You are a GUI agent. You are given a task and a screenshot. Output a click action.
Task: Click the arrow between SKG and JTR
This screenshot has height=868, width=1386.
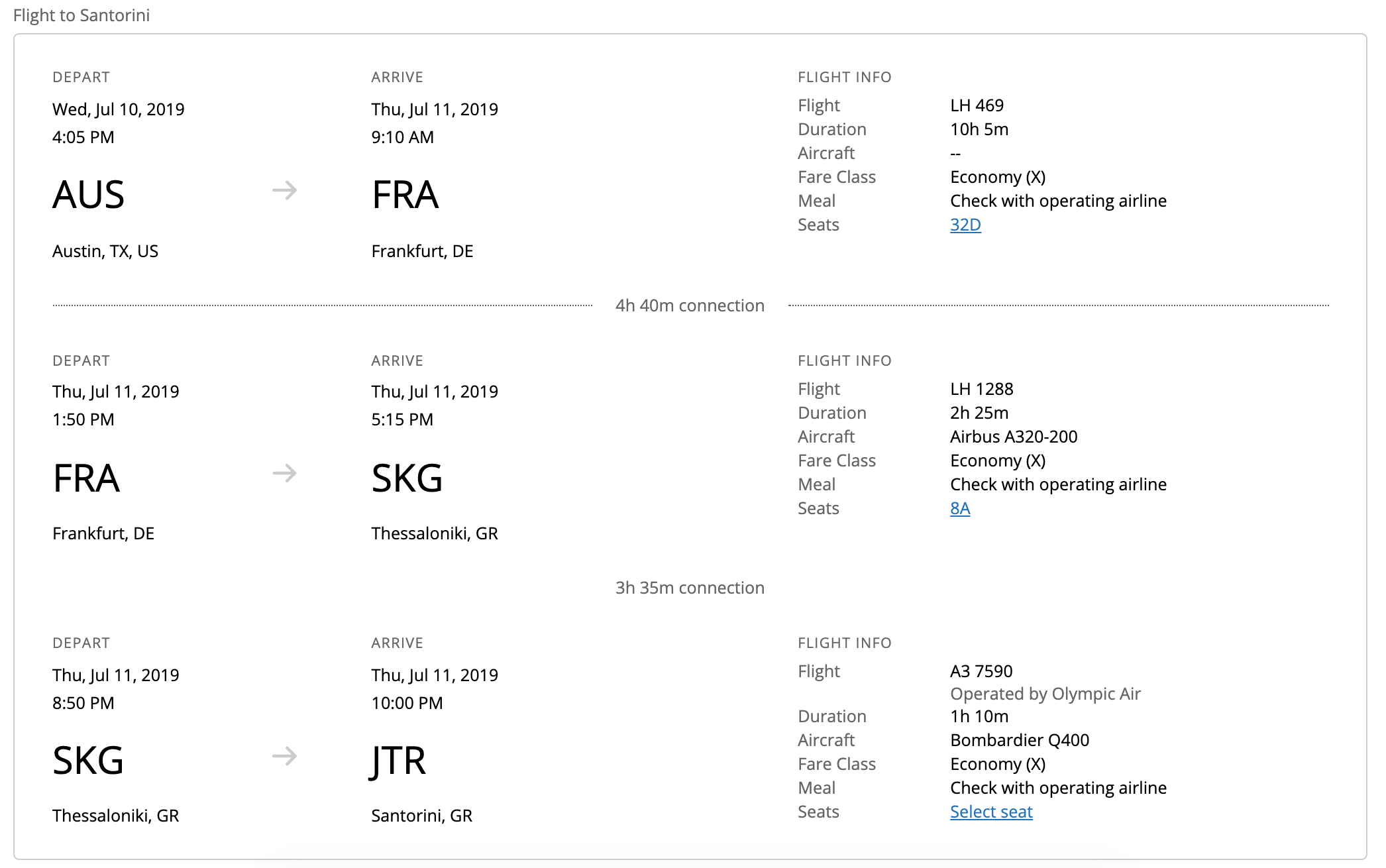(x=284, y=756)
